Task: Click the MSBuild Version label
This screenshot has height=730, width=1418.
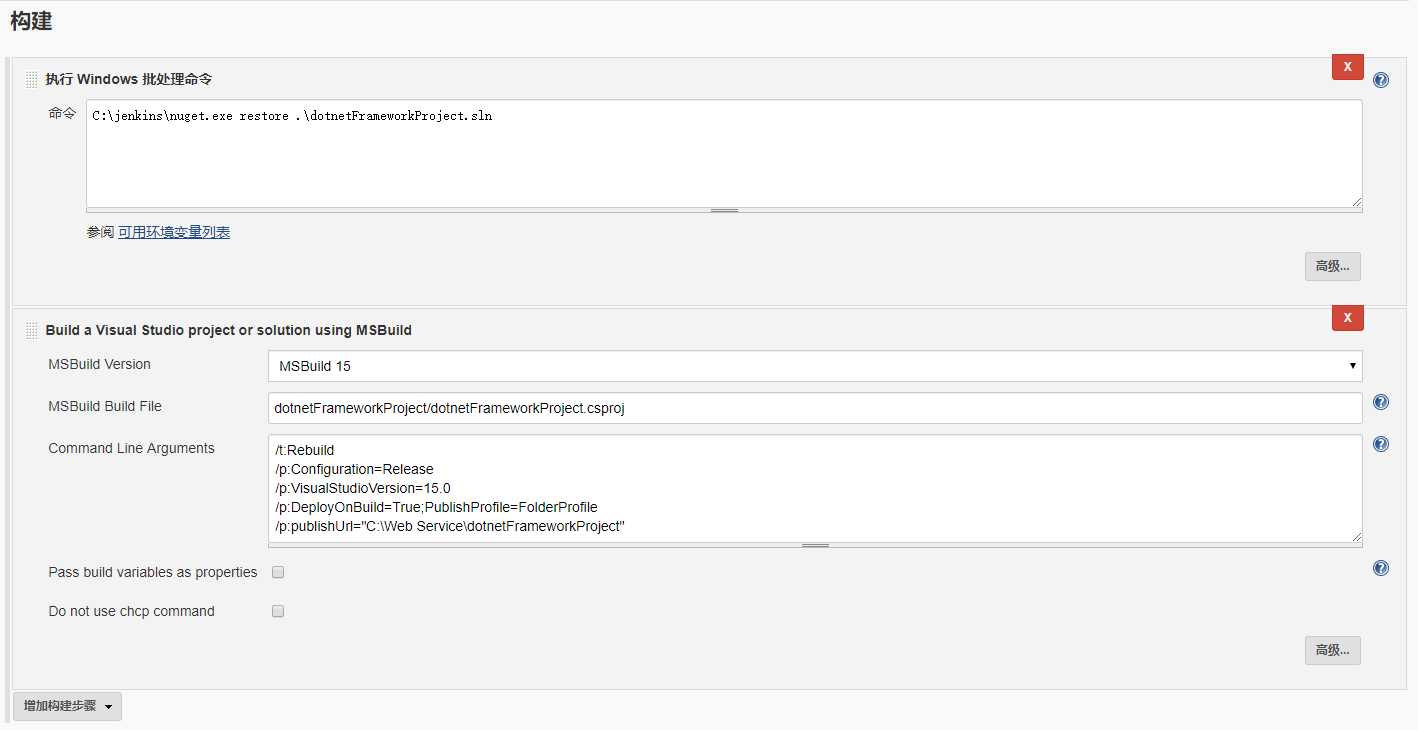Action: (99, 364)
